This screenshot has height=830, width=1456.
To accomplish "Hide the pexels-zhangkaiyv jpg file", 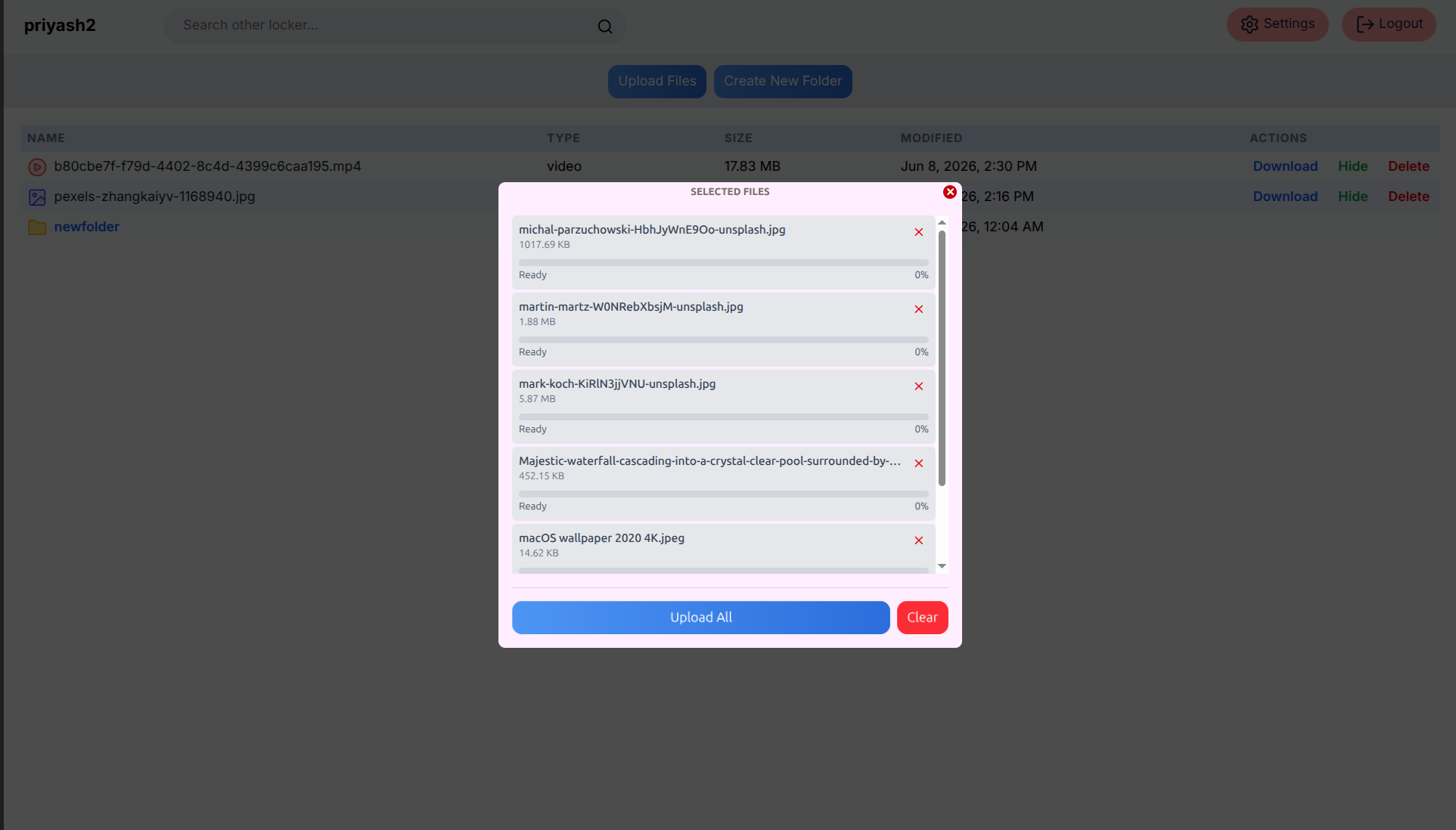I will coord(1352,197).
